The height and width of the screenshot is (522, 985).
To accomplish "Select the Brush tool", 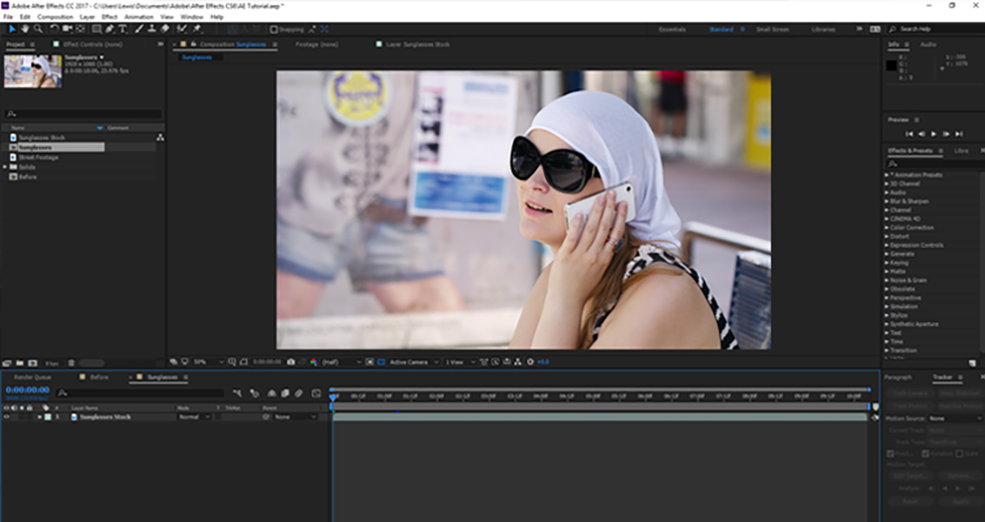I will pyautogui.click(x=138, y=29).
